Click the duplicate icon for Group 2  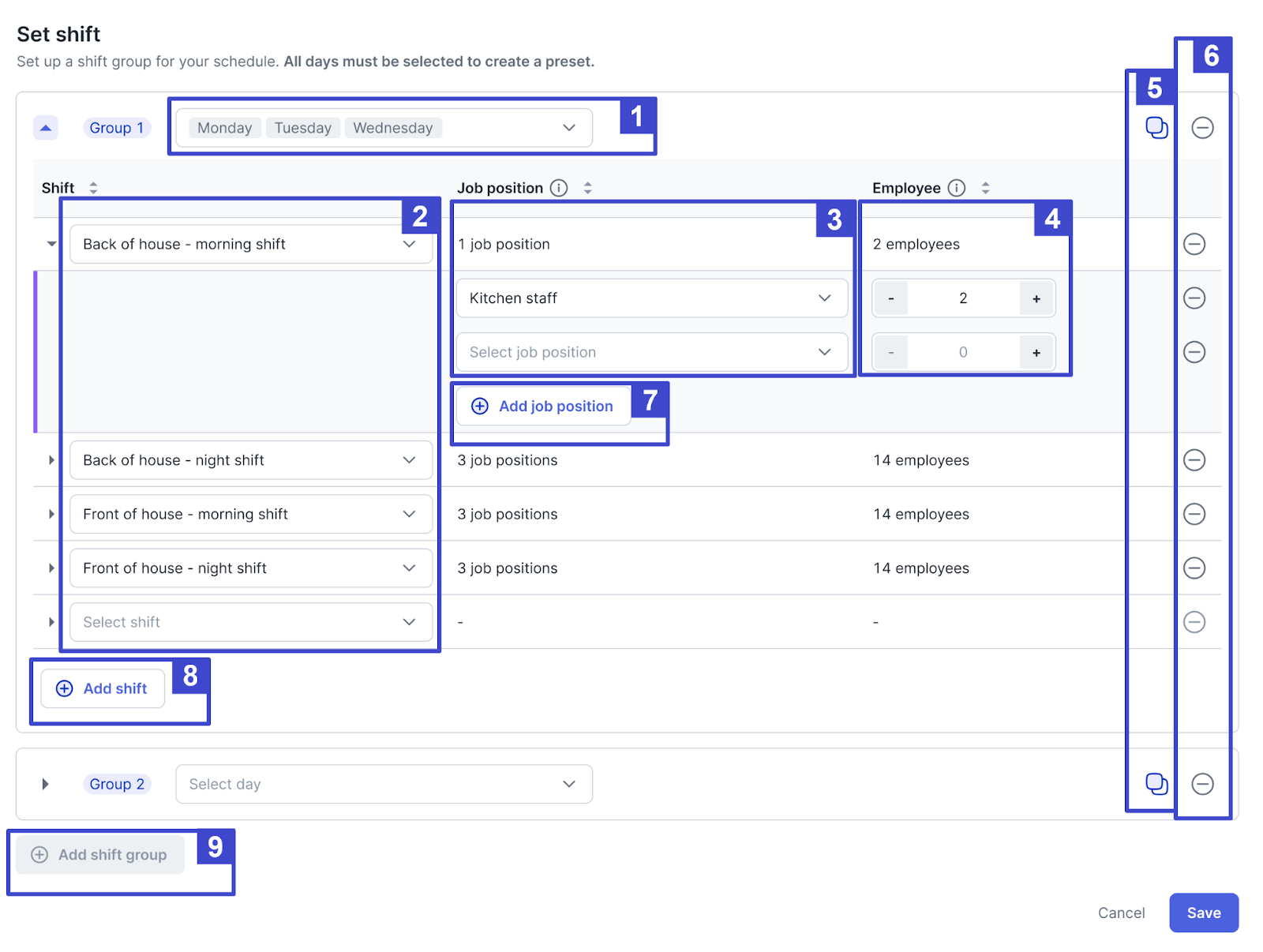click(x=1156, y=784)
